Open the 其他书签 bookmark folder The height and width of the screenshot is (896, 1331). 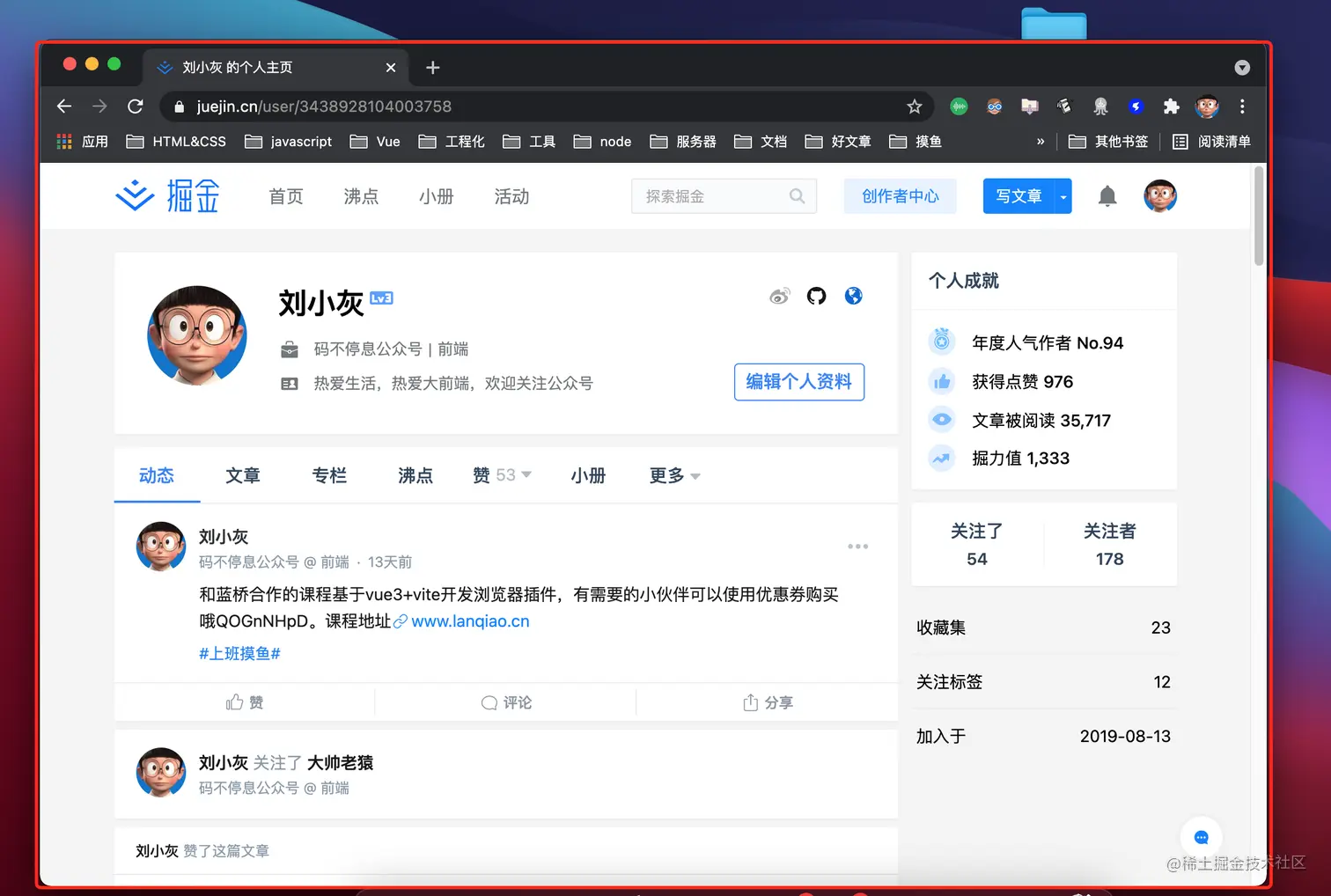tap(1108, 142)
